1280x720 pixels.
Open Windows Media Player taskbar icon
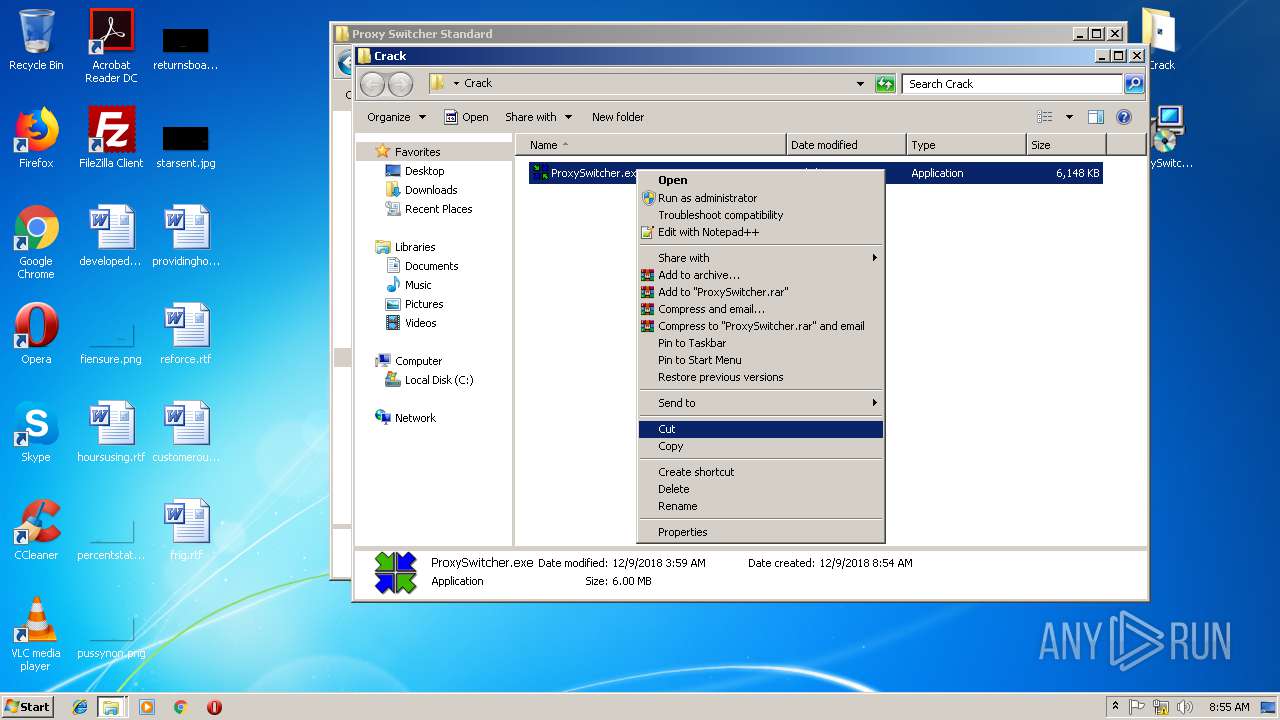147,707
